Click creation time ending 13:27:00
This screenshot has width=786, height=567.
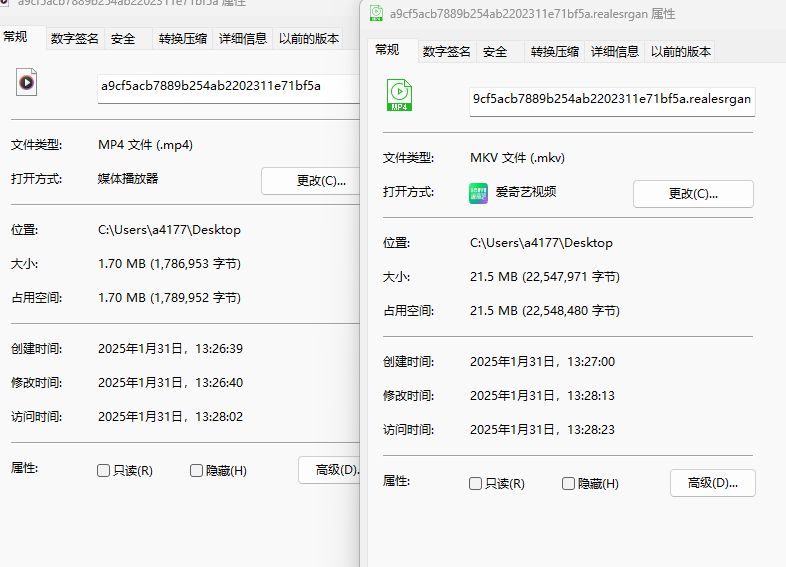click(542, 361)
